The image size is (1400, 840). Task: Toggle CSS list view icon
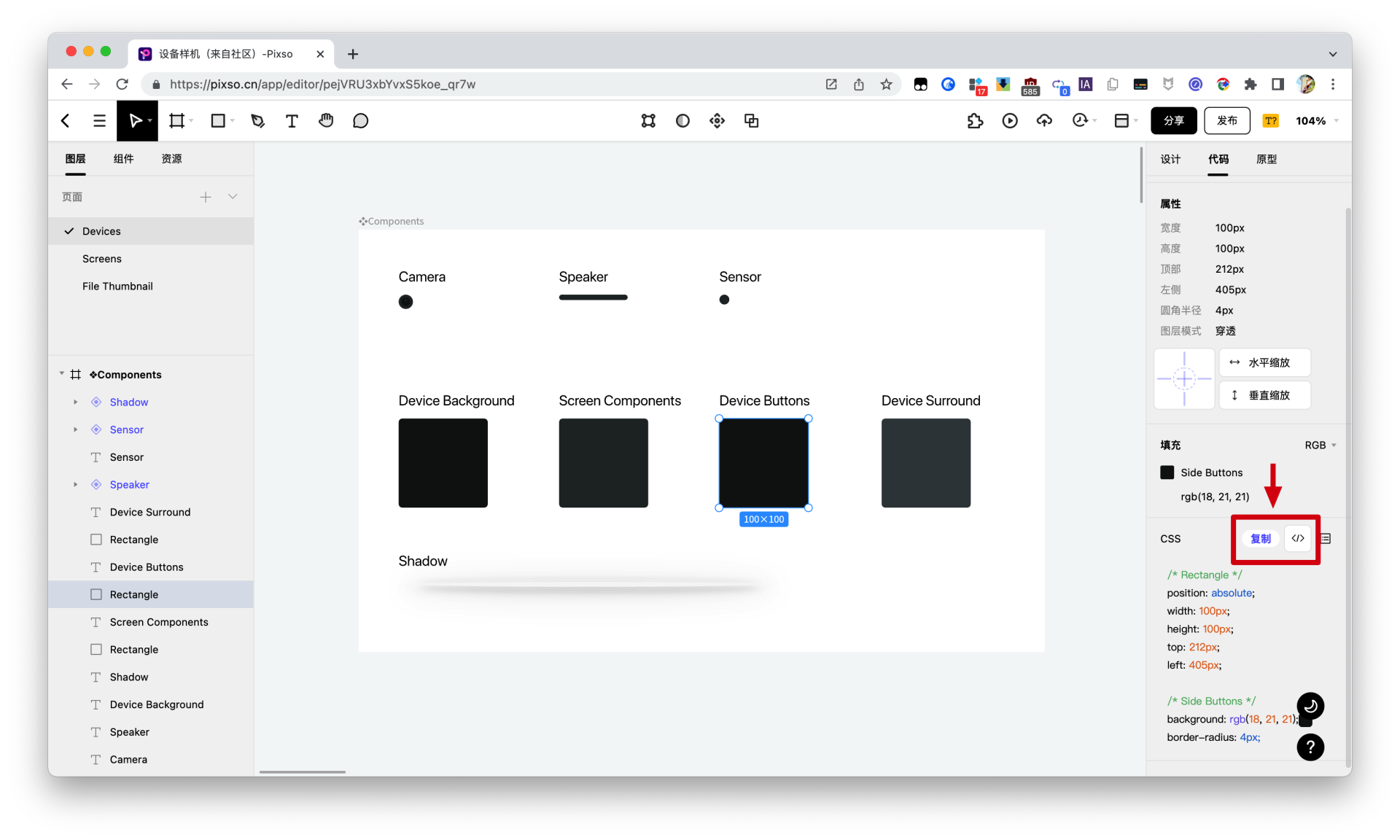[1326, 538]
